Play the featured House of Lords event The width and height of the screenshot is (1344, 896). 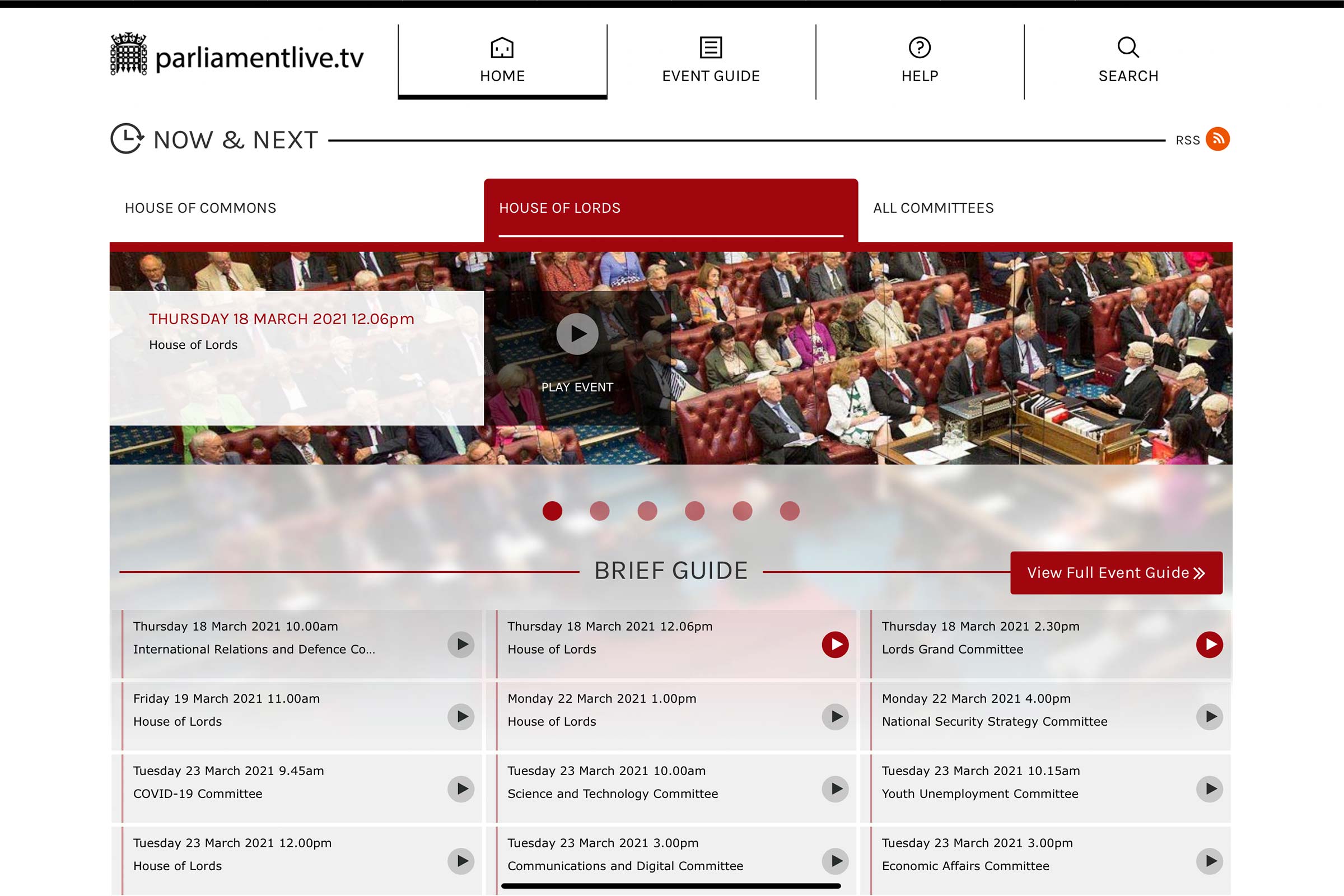577,333
